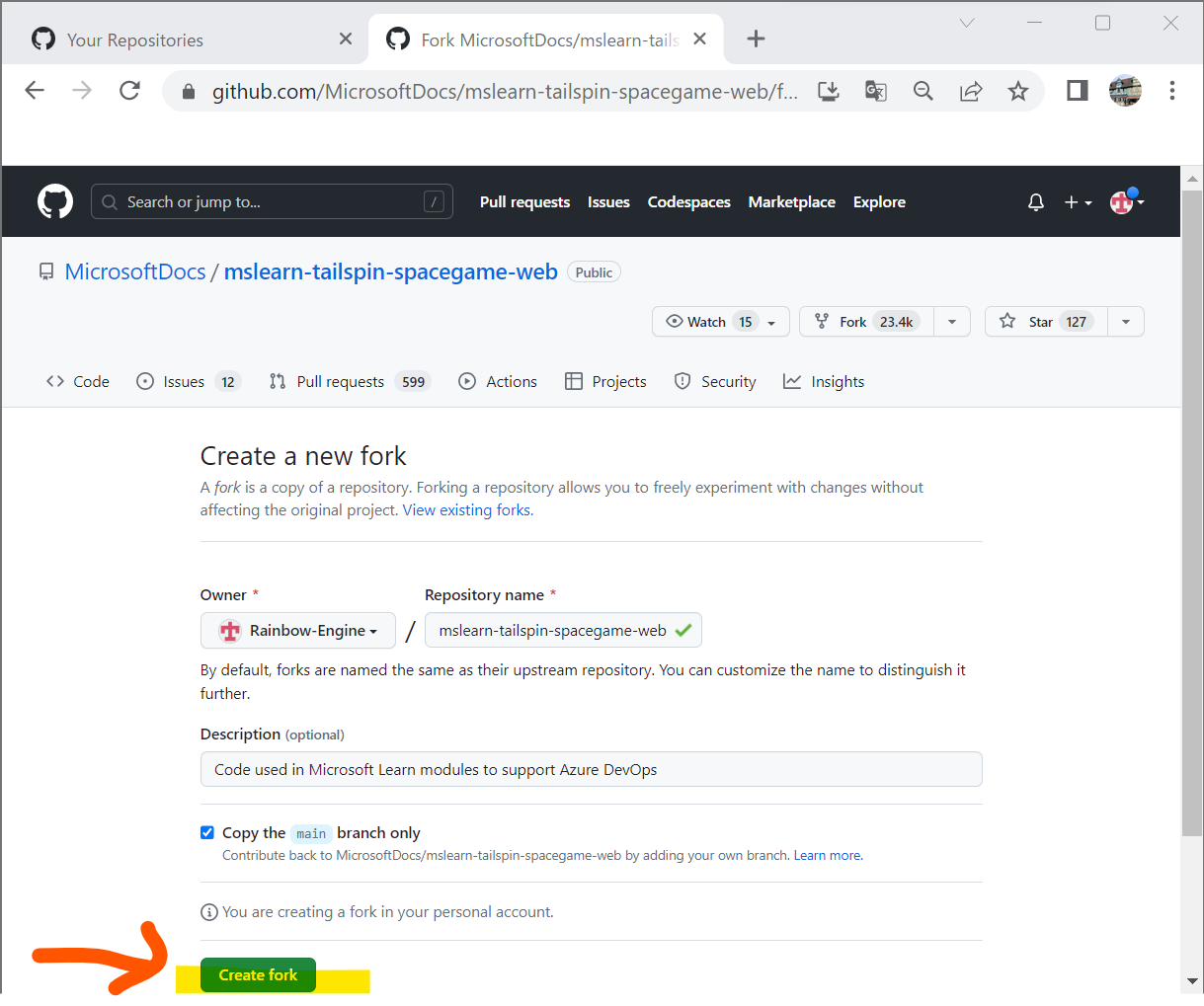Toggle Copy the main branch only checkbox

[207, 832]
